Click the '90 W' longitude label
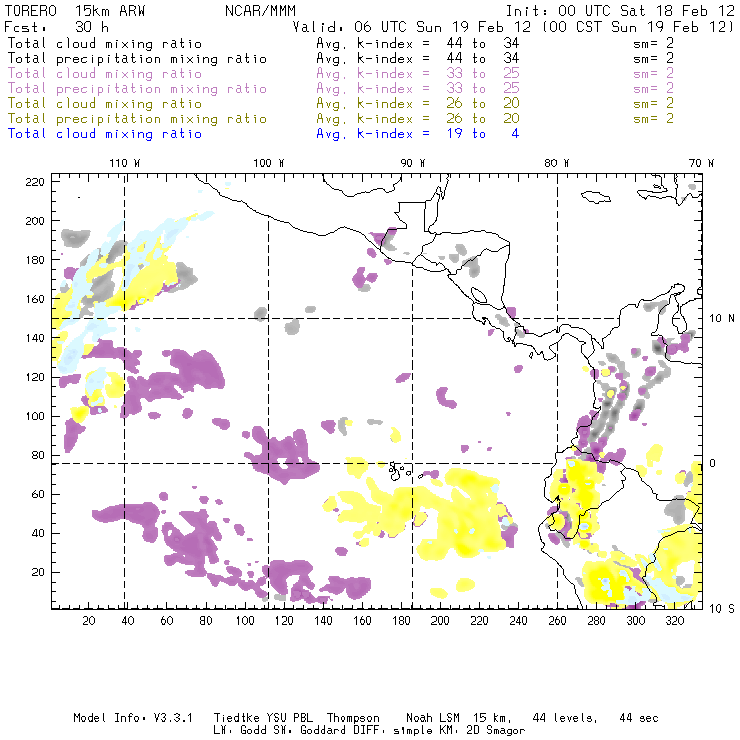The width and height of the screenshot is (740, 740). [412, 163]
